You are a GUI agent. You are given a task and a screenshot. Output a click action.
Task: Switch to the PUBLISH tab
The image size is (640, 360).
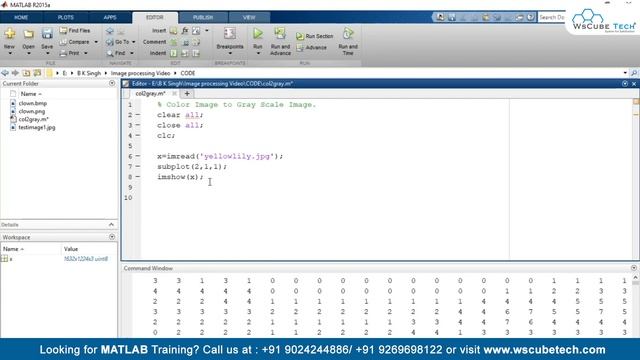coord(203,18)
